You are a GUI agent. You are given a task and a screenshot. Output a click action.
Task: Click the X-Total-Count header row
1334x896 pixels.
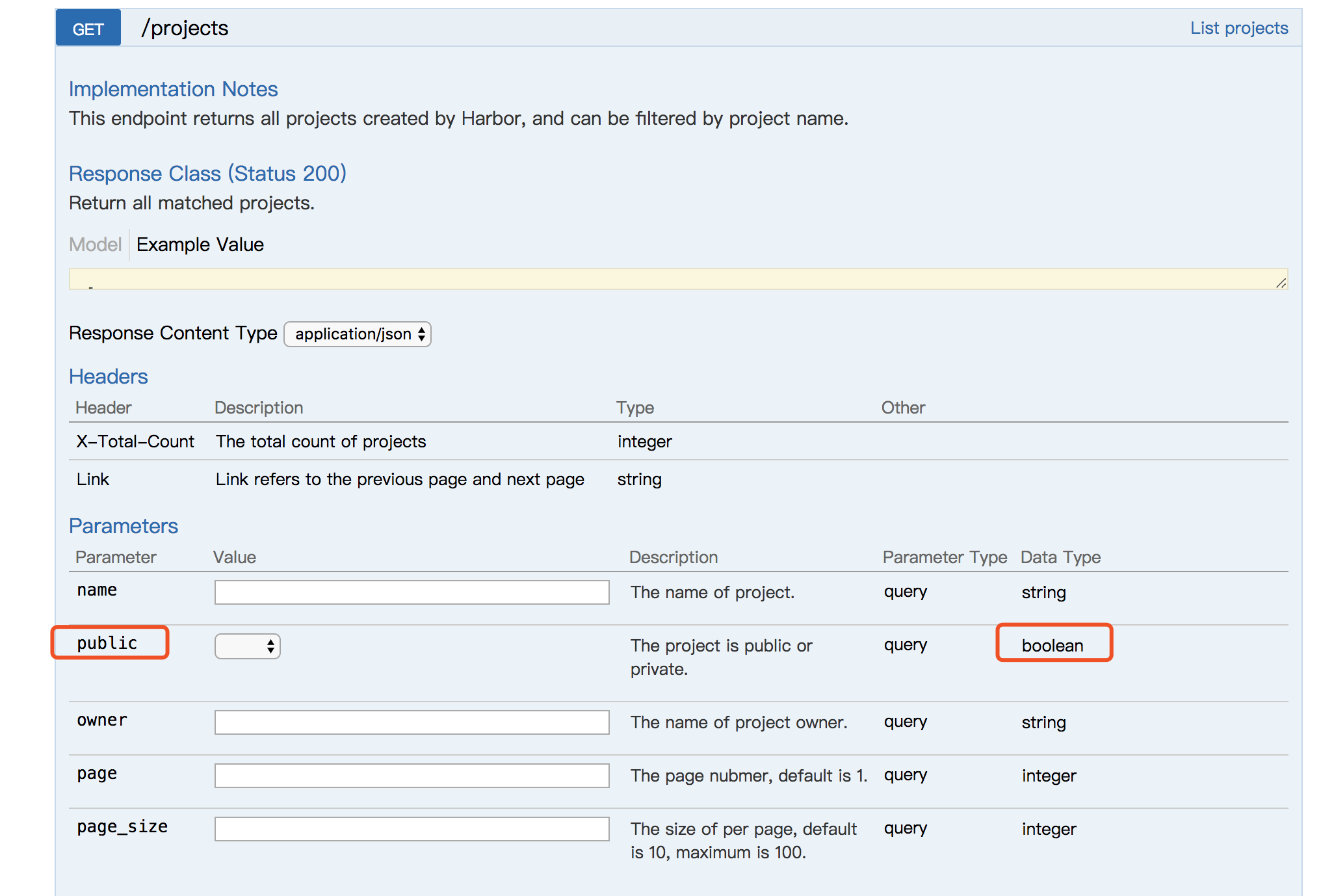pyautogui.click(x=135, y=441)
